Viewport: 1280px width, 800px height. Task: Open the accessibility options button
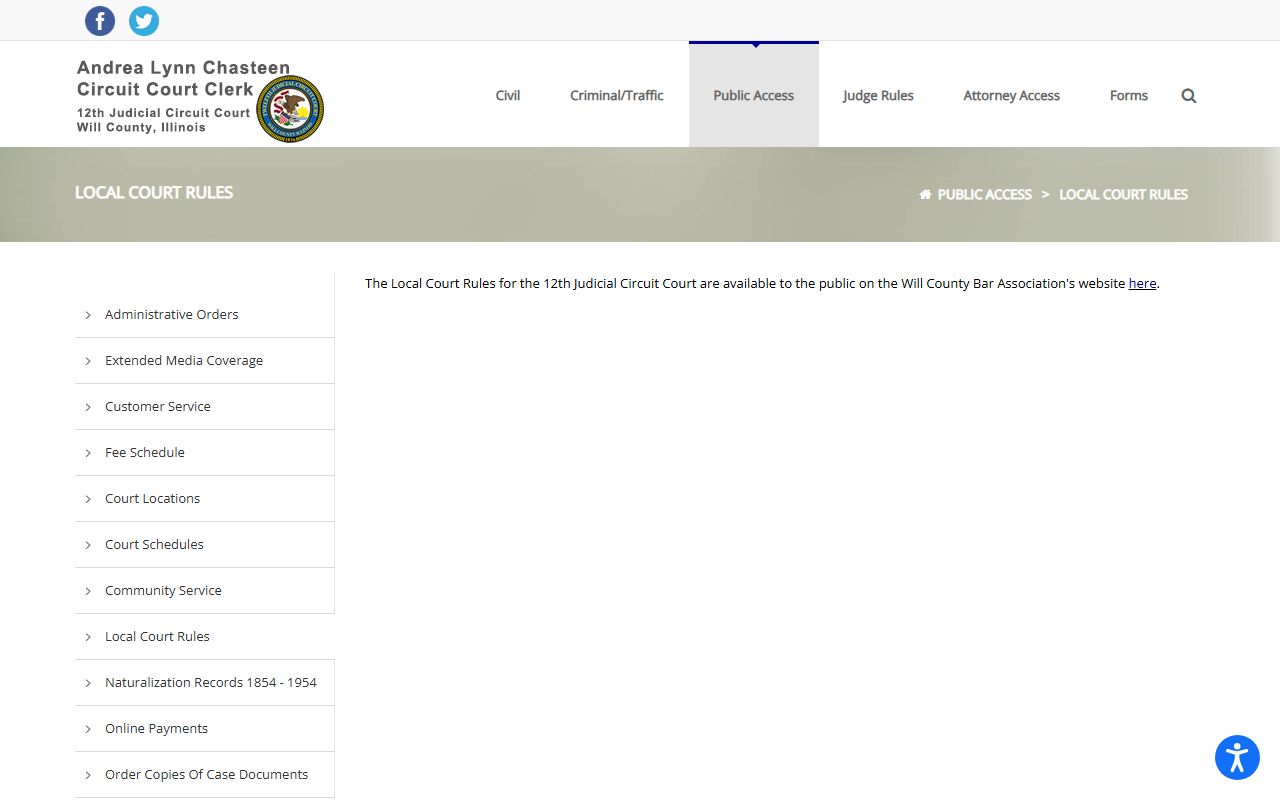click(x=1237, y=757)
